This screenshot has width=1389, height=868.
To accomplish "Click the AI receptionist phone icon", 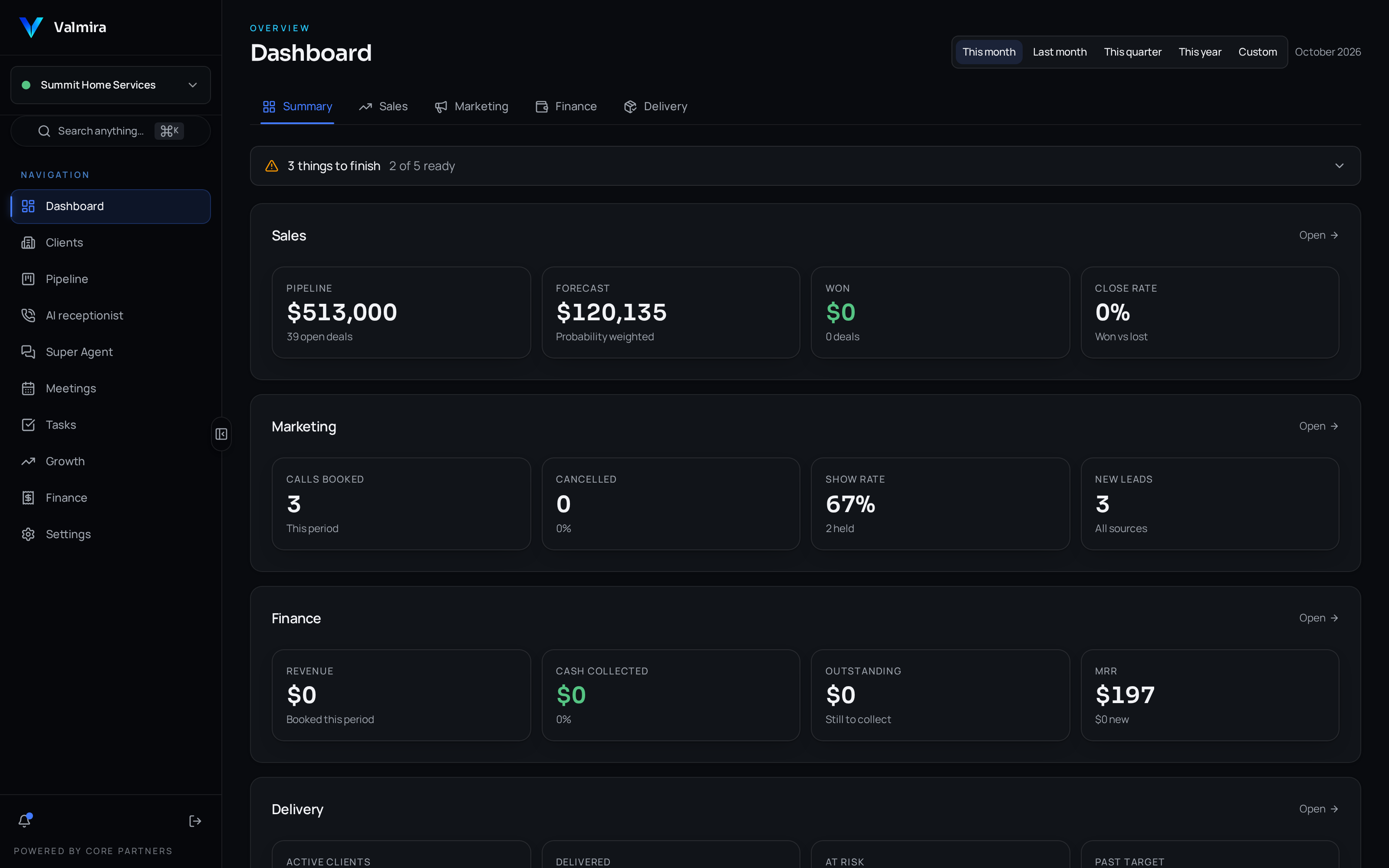I will (28, 316).
